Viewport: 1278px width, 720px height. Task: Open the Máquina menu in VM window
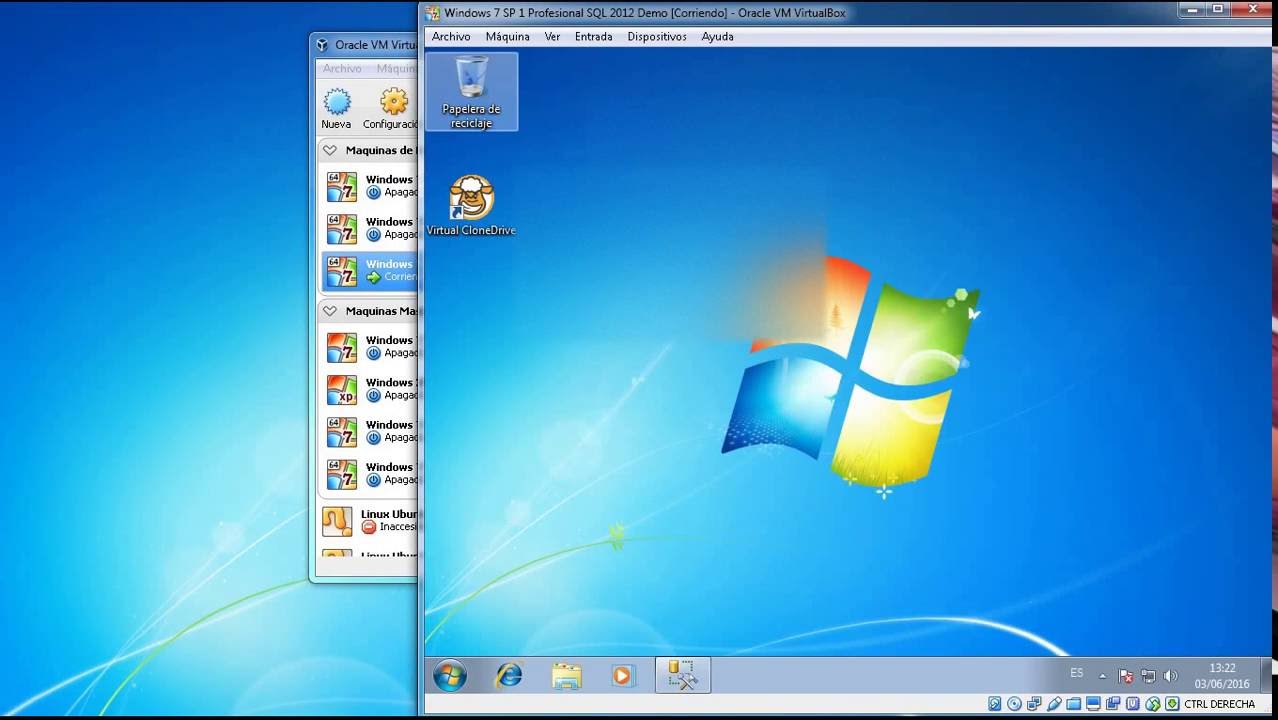tap(508, 36)
